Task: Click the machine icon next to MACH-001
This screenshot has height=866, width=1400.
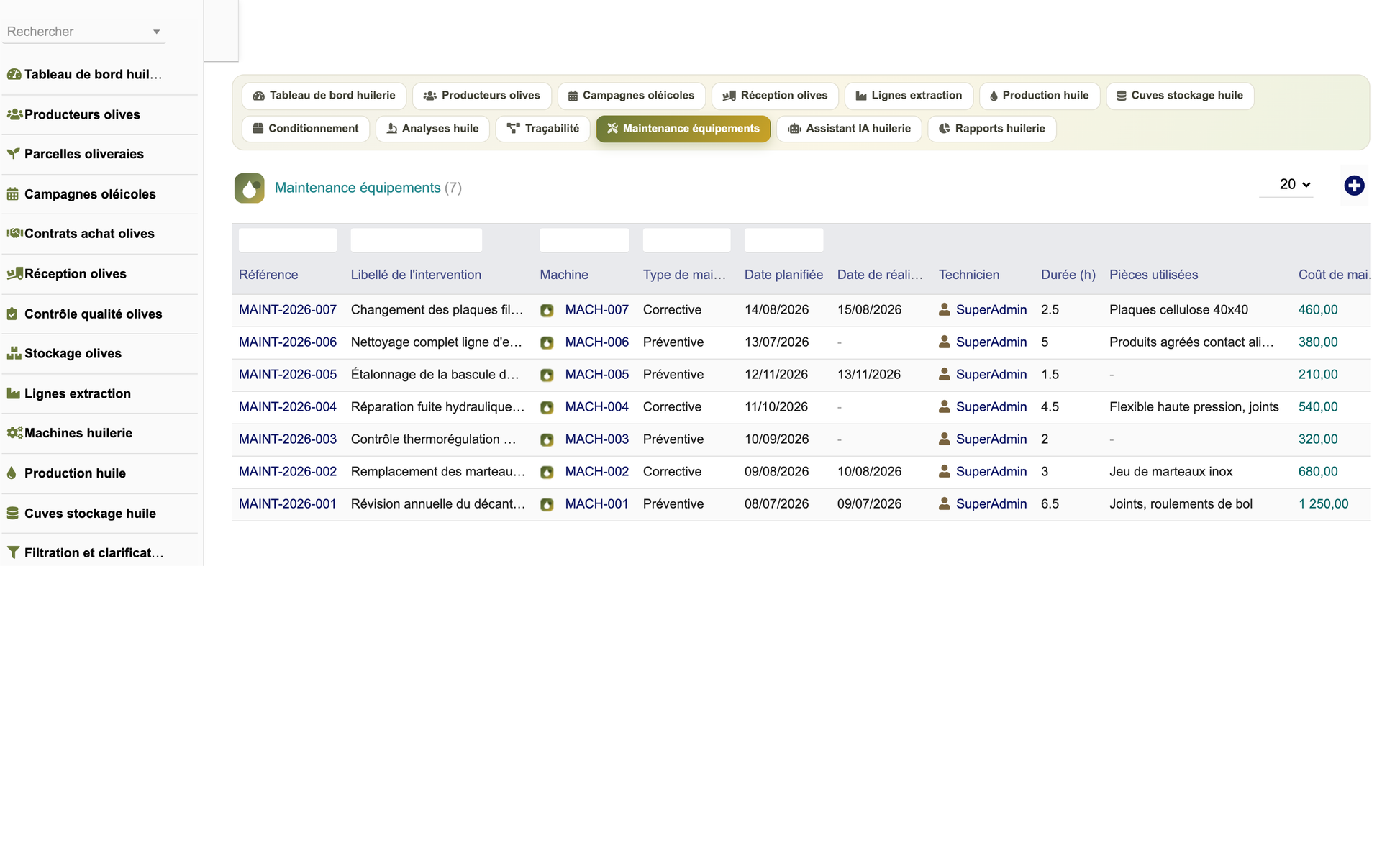Action: (x=547, y=505)
